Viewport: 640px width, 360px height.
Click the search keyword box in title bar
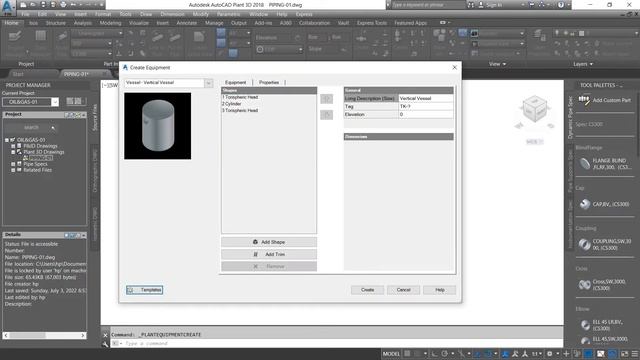[x=428, y=5]
